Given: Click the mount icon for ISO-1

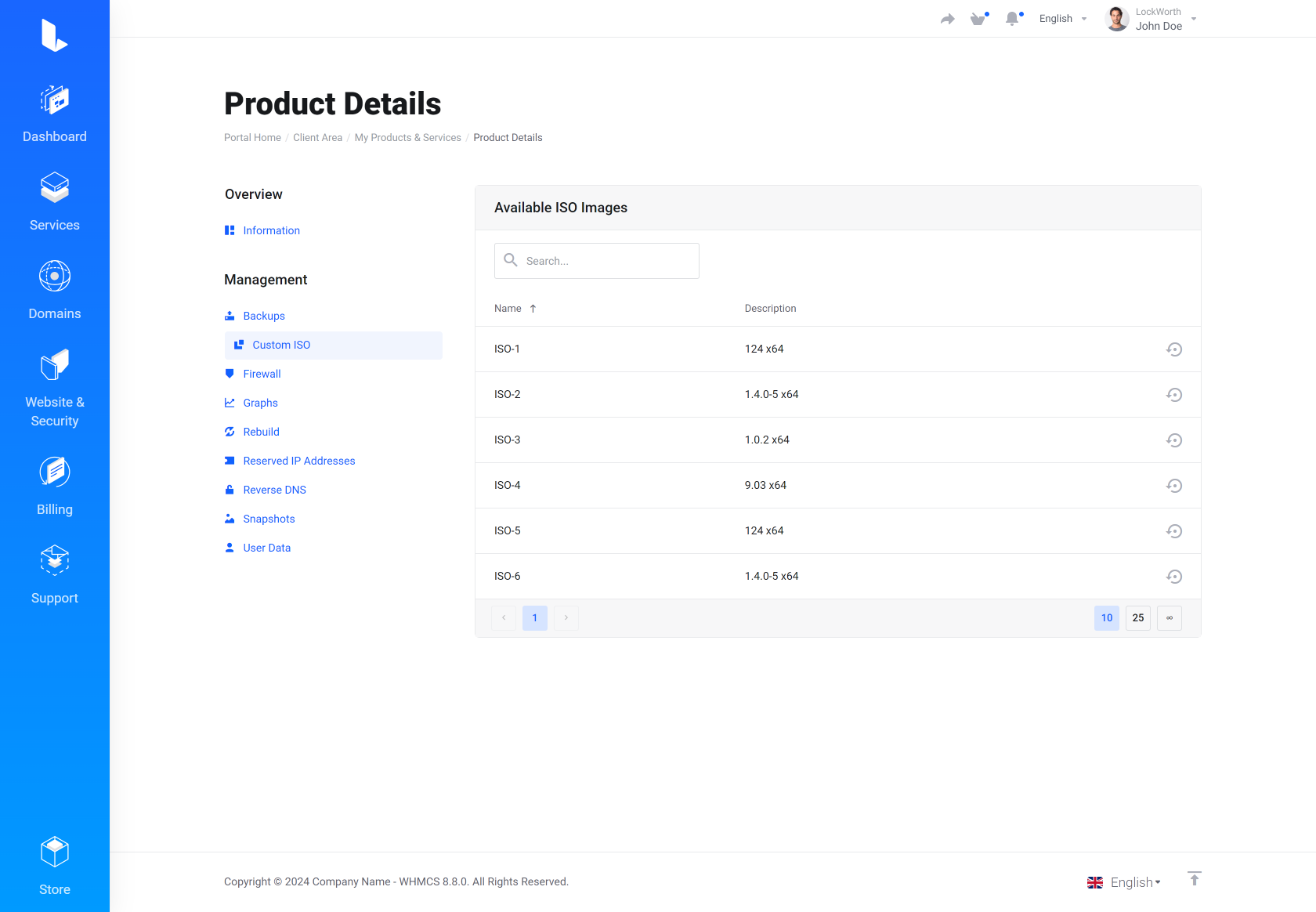Looking at the screenshot, I should click(1174, 349).
